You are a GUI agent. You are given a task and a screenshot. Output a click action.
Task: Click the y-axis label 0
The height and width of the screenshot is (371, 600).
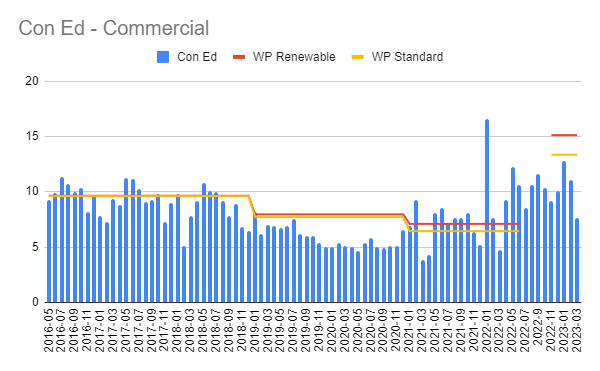(35, 302)
